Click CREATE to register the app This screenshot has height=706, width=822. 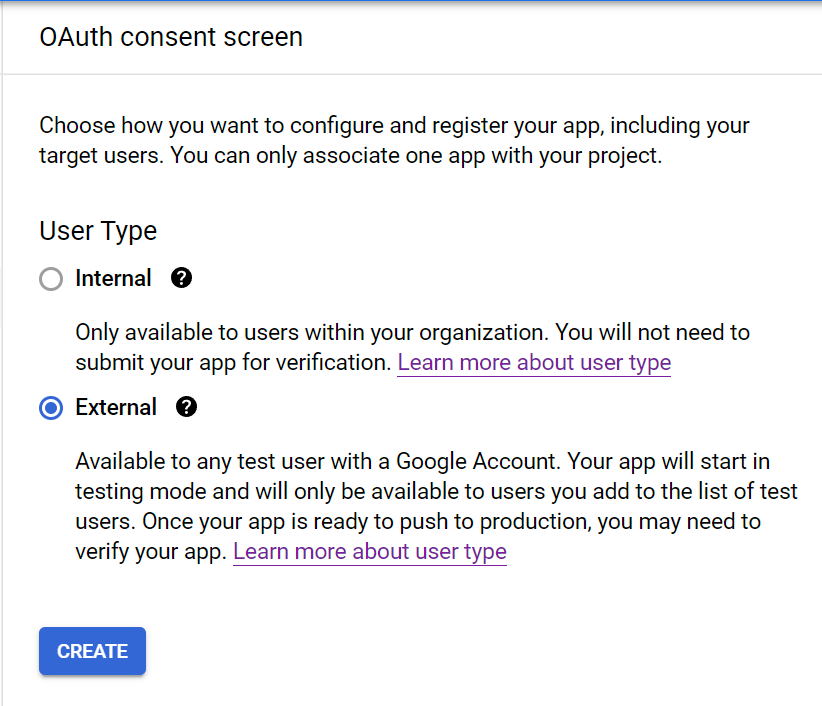[92, 651]
